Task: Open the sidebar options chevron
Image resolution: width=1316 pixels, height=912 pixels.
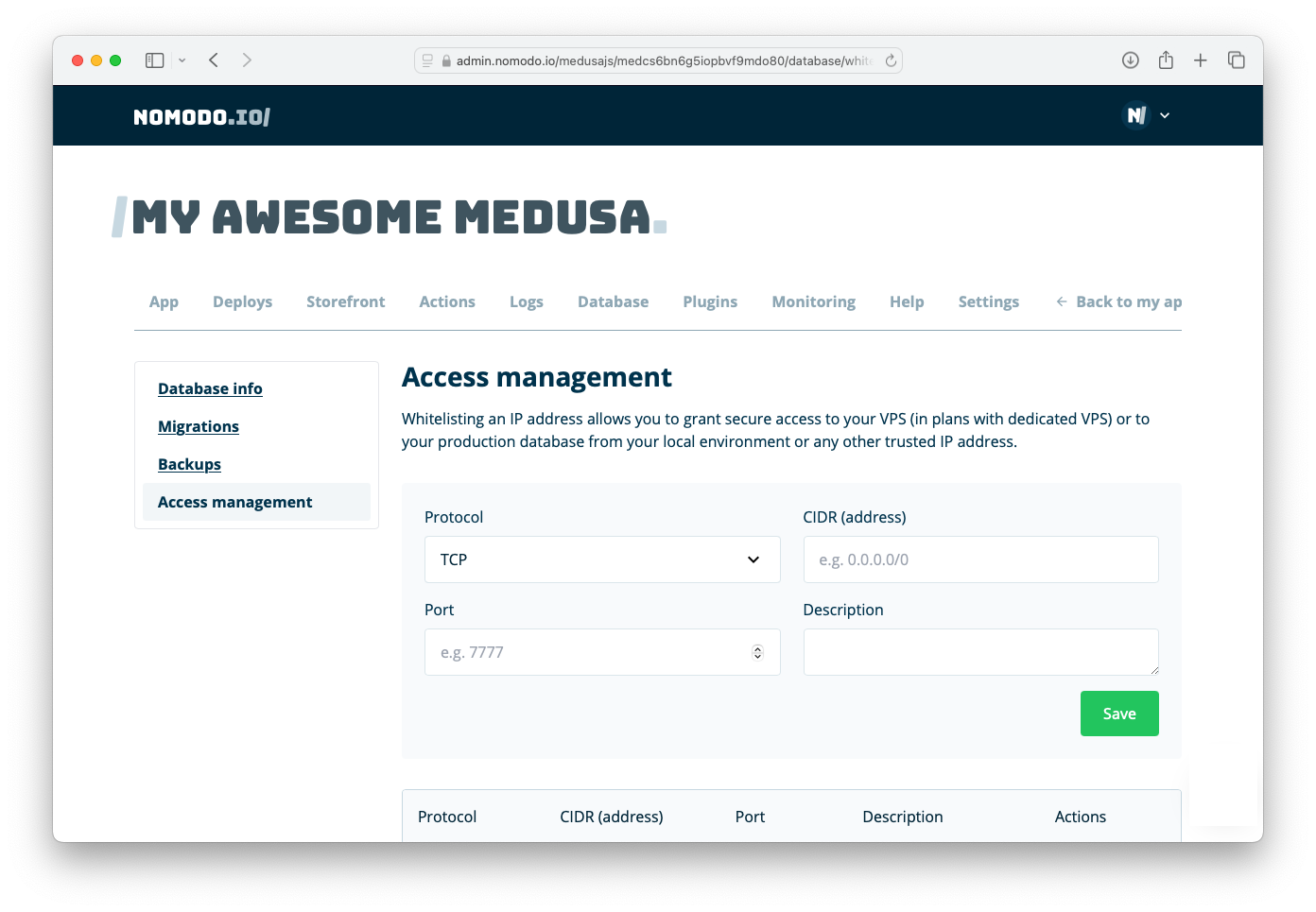Action: (x=182, y=60)
